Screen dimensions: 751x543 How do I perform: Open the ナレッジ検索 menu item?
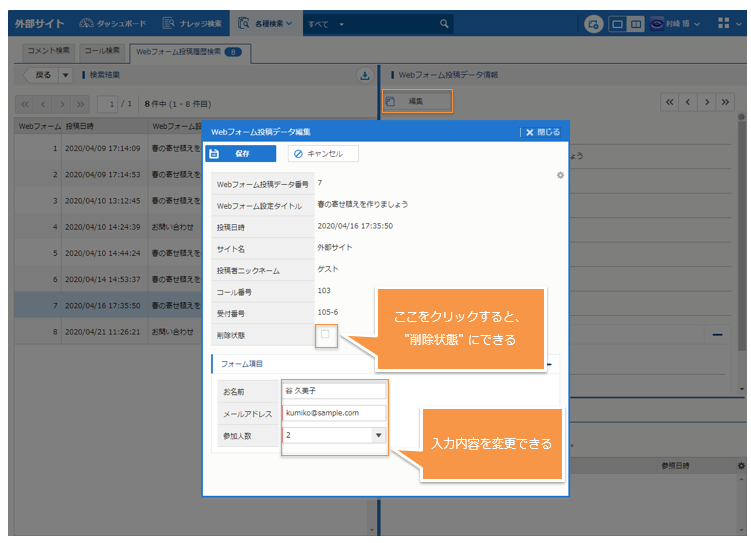pos(192,22)
